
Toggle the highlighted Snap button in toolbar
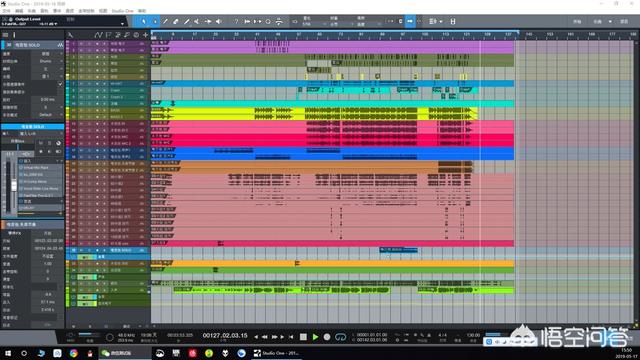[410, 21]
